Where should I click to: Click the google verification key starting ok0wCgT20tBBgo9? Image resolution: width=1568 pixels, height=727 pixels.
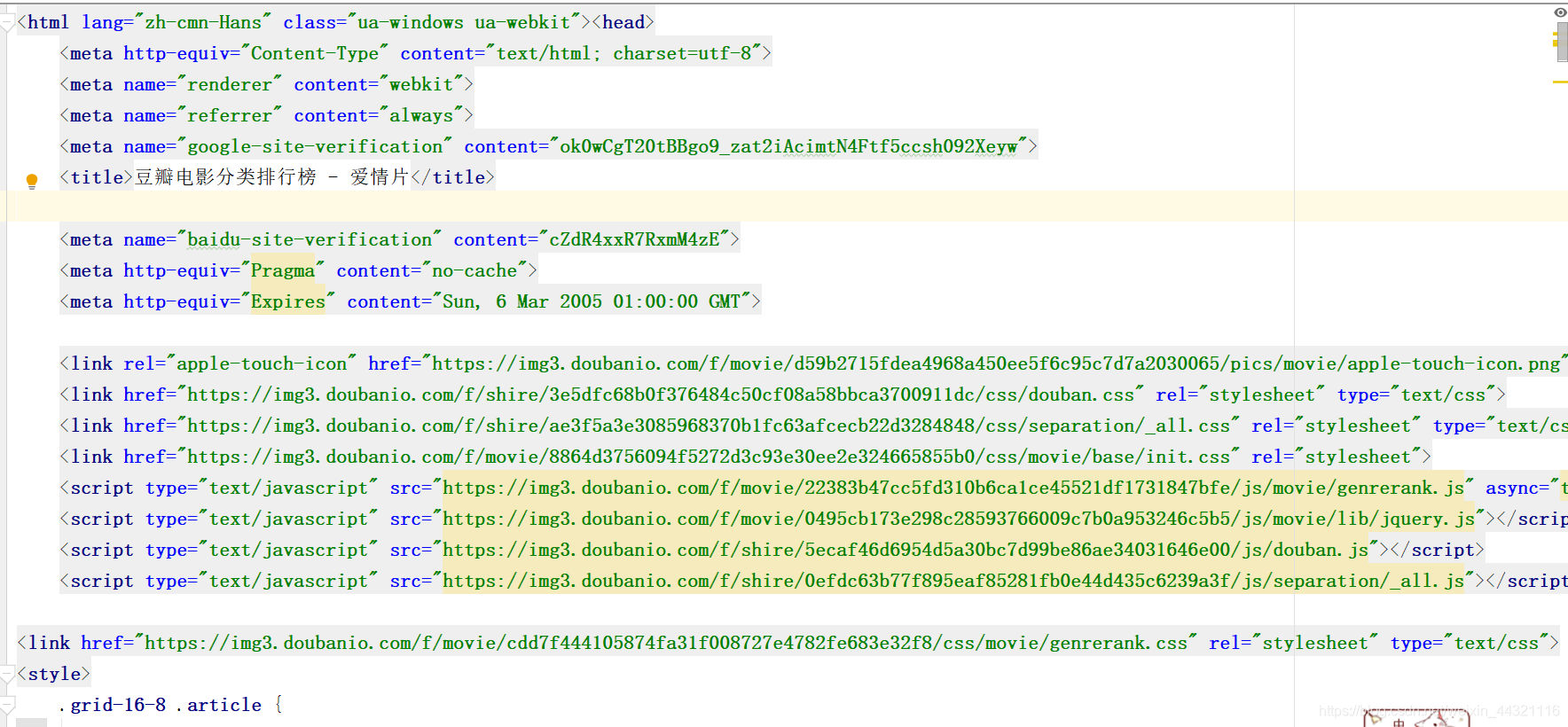pyautogui.click(x=788, y=146)
